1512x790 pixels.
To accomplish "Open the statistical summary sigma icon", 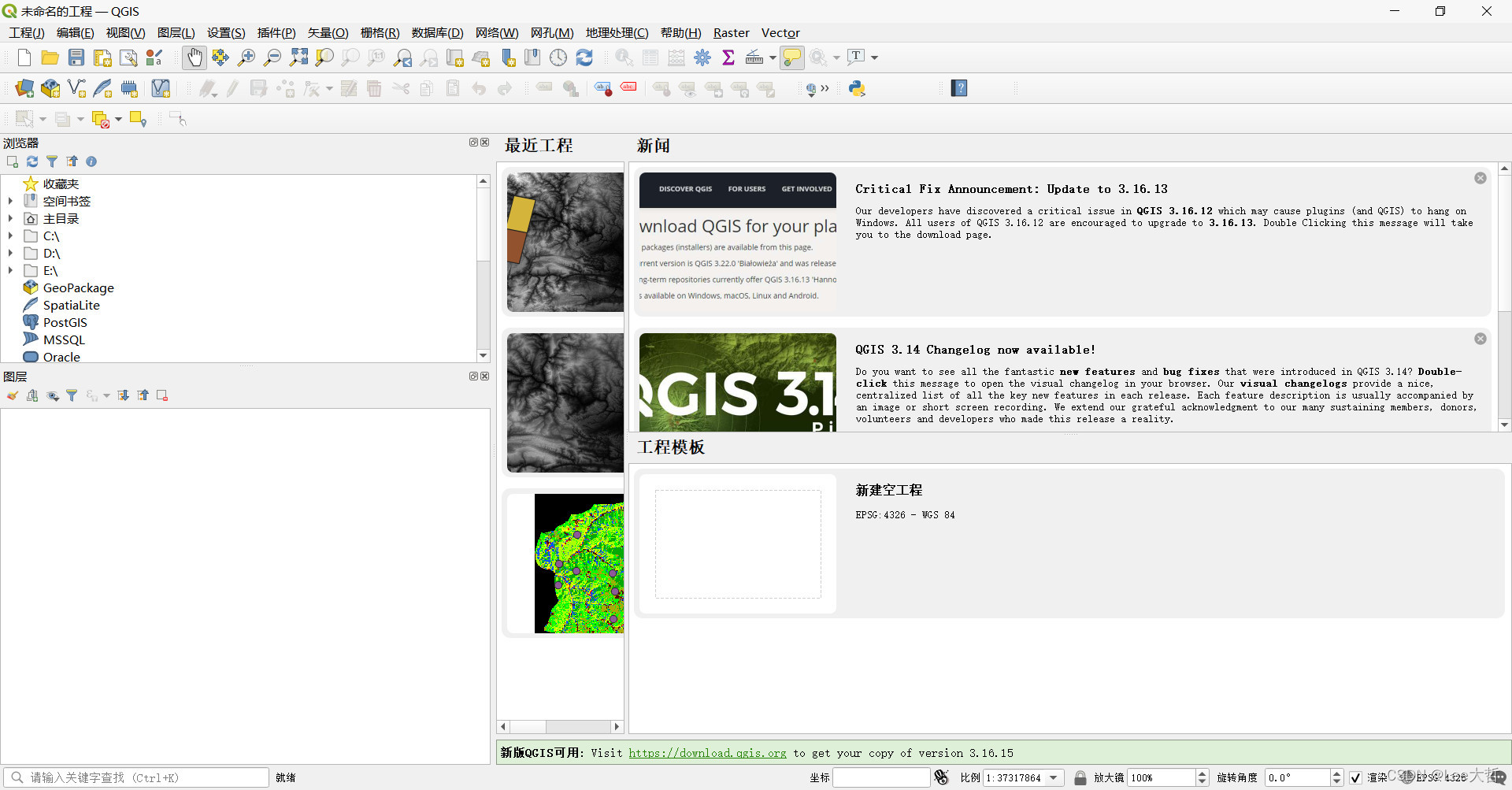I will click(x=728, y=57).
